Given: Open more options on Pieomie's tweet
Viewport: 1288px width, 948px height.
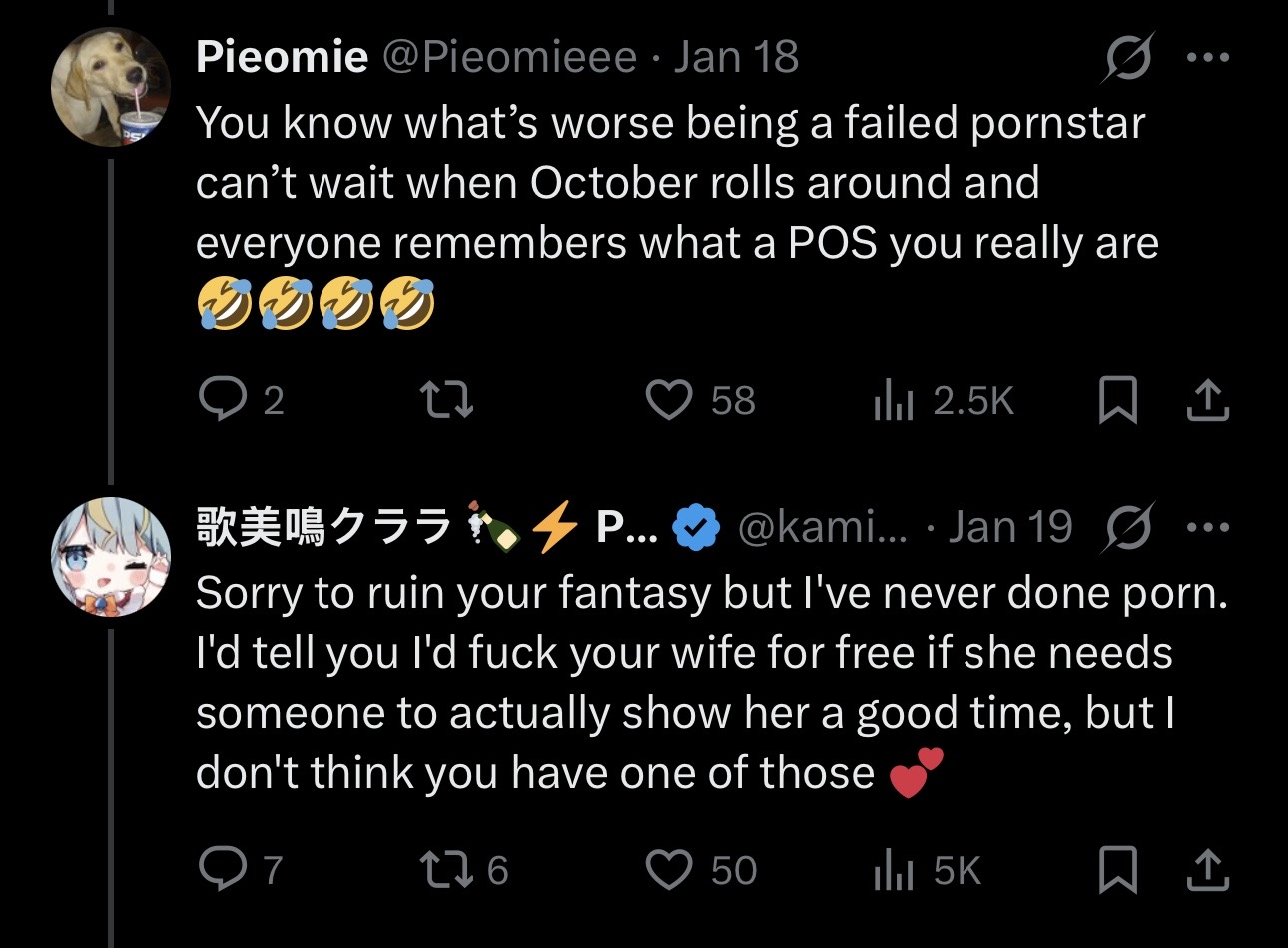Looking at the screenshot, I should pos(1208,58).
